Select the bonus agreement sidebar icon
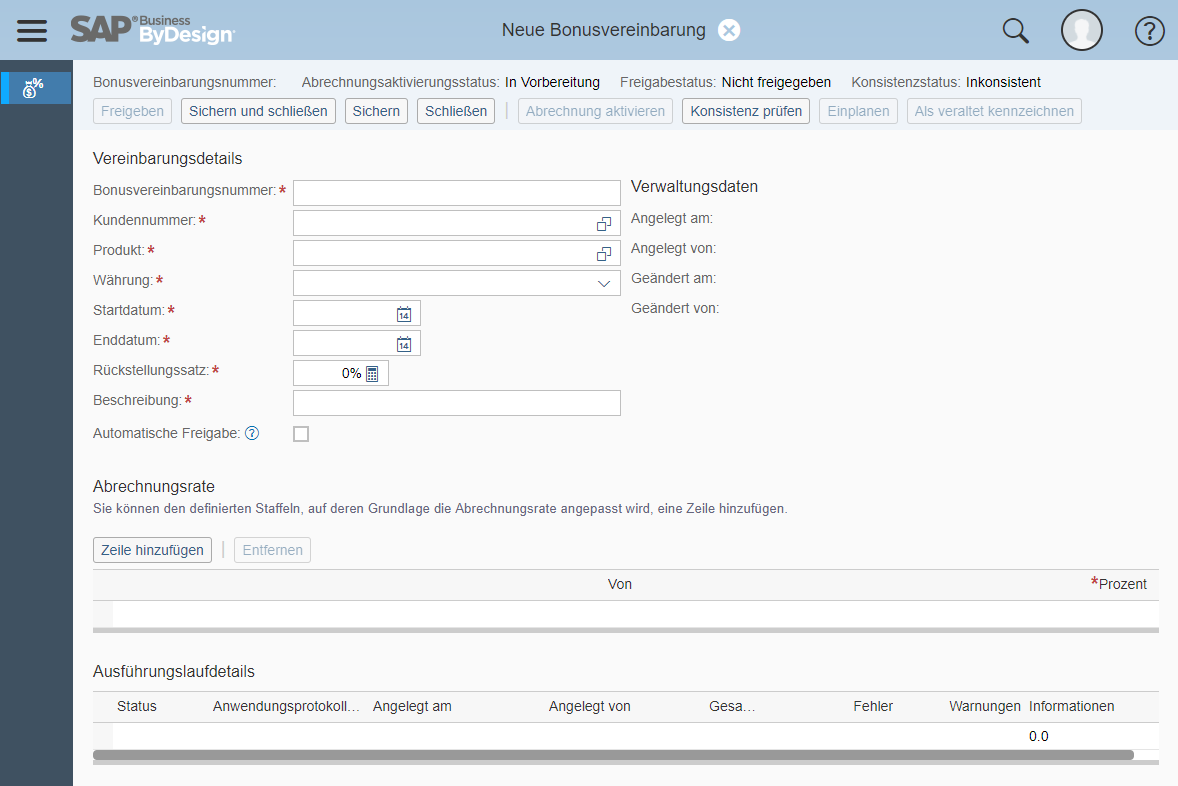 tap(33, 88)
